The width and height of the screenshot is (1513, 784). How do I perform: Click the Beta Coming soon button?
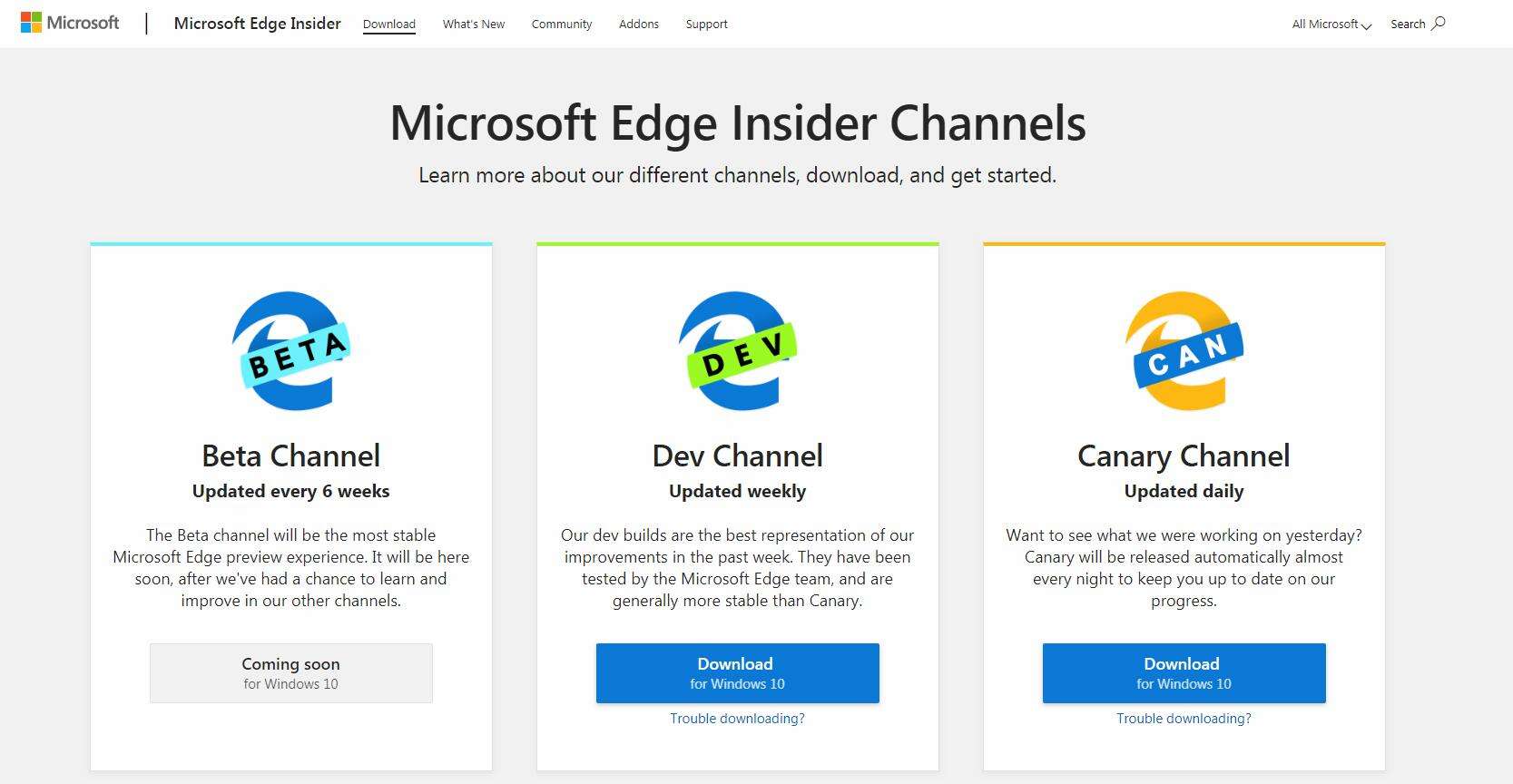pos(291,673)
